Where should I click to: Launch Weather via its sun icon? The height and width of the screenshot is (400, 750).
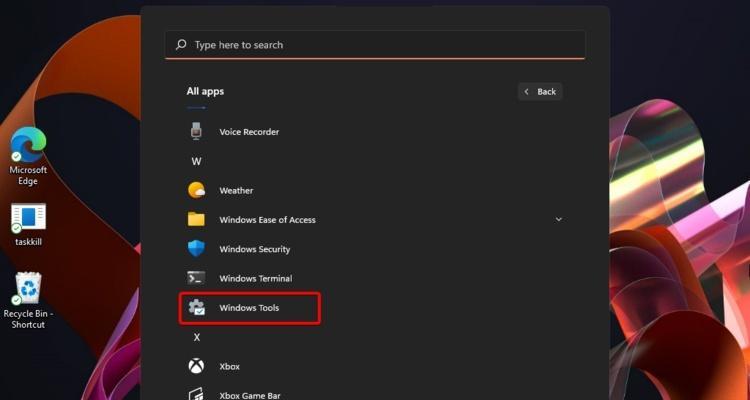pos(196,190)
